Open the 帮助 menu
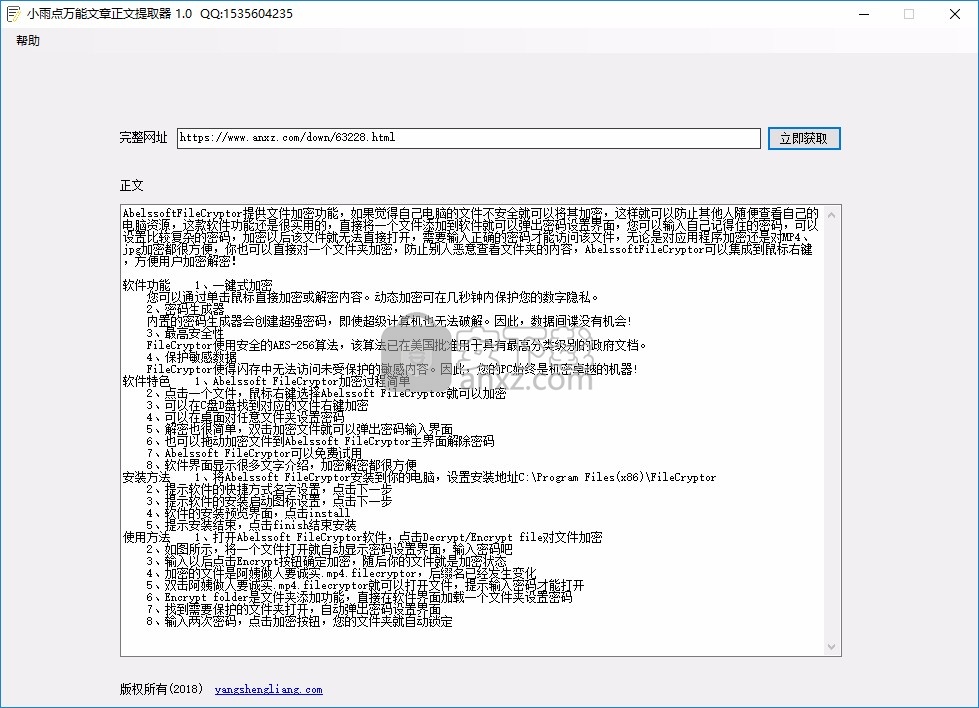The width and height of the screenshot is (979, 708). (28, 41)
